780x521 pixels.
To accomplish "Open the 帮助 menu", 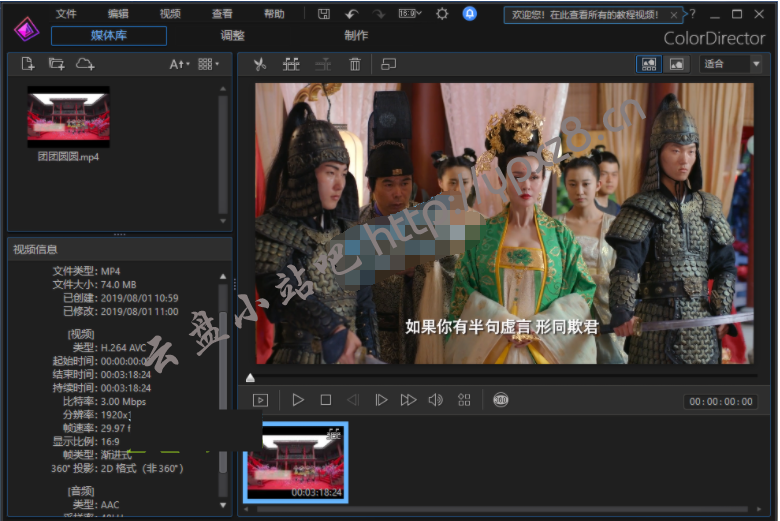I will click(x=274, y=14).
